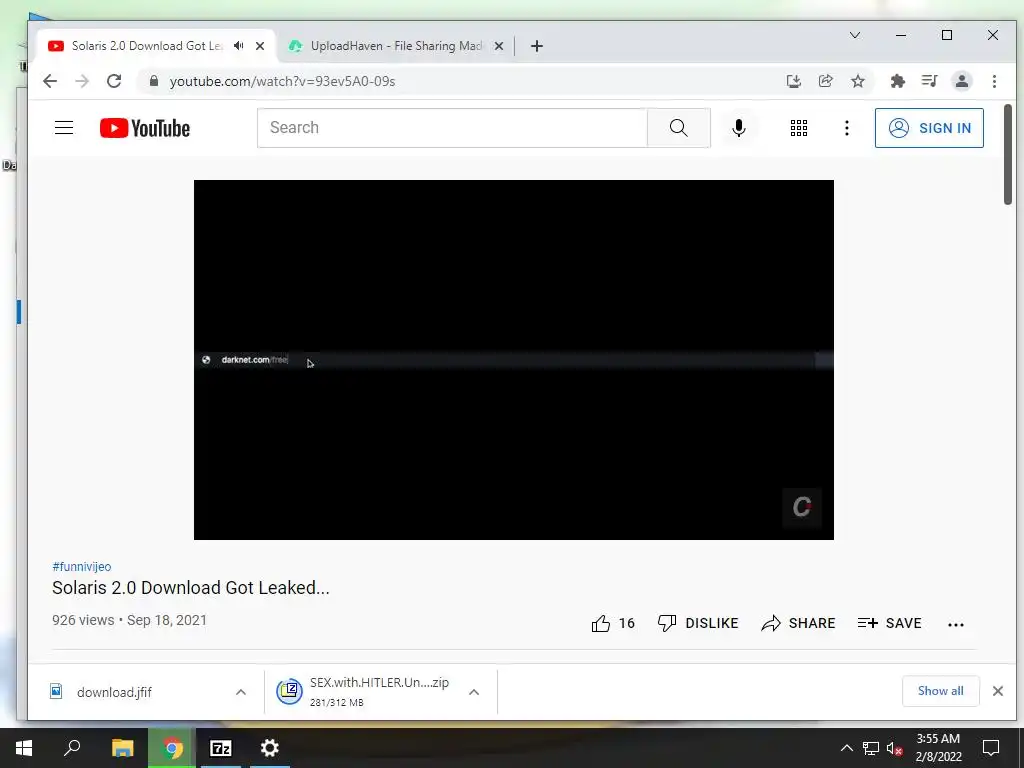Image resolution: width=1024 pixels, height=768 pixels.
Task: Open the Windows Start menu
Action: [24, 748]
